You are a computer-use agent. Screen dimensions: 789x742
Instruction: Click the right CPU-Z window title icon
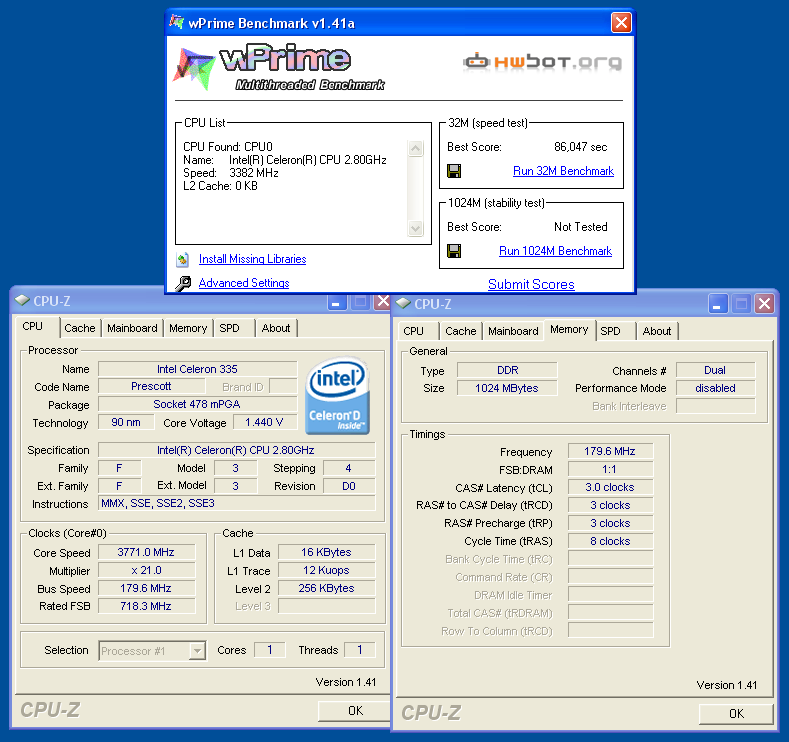[403, 303]
